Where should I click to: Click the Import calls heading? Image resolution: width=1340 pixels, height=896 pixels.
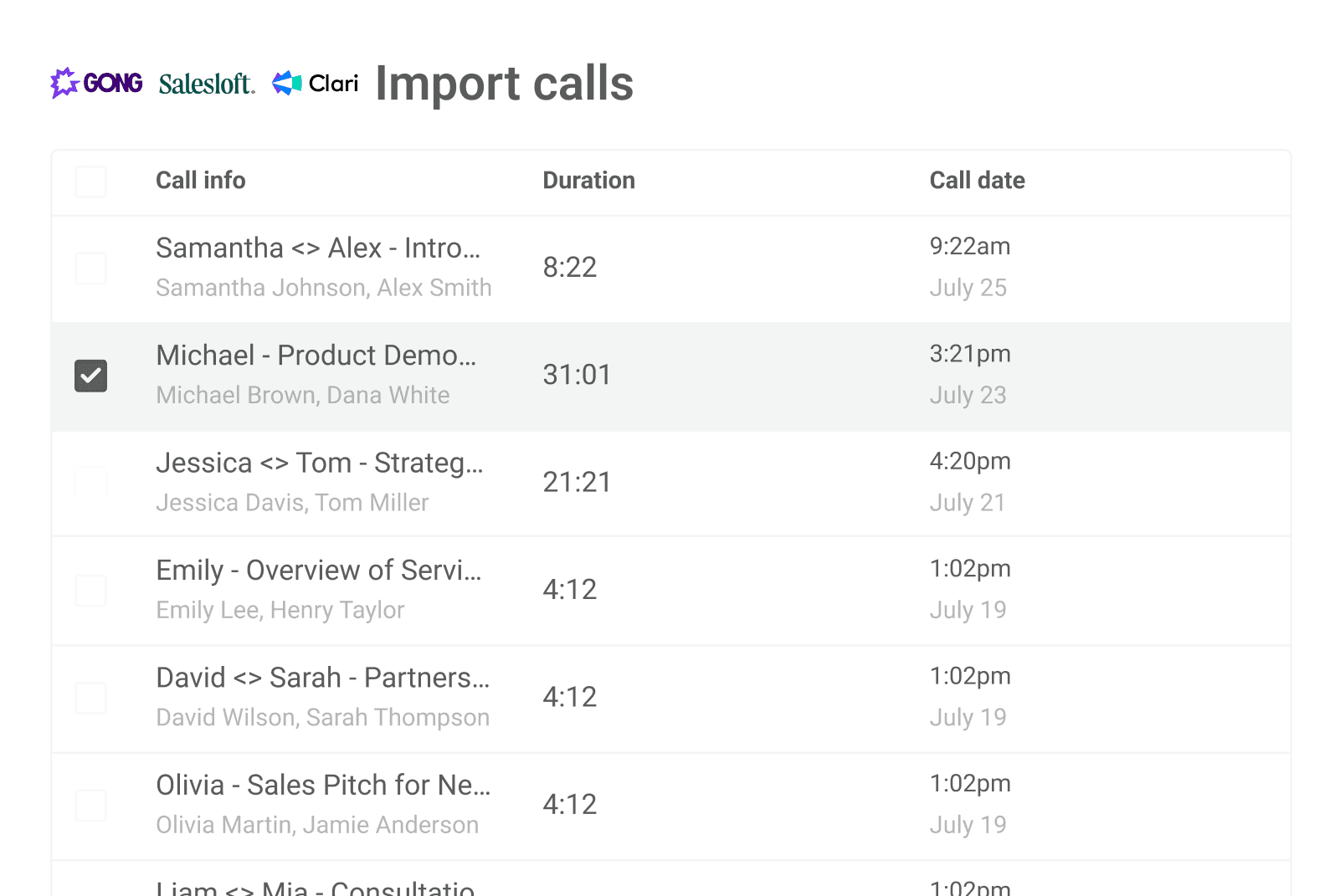coord(505,84)
